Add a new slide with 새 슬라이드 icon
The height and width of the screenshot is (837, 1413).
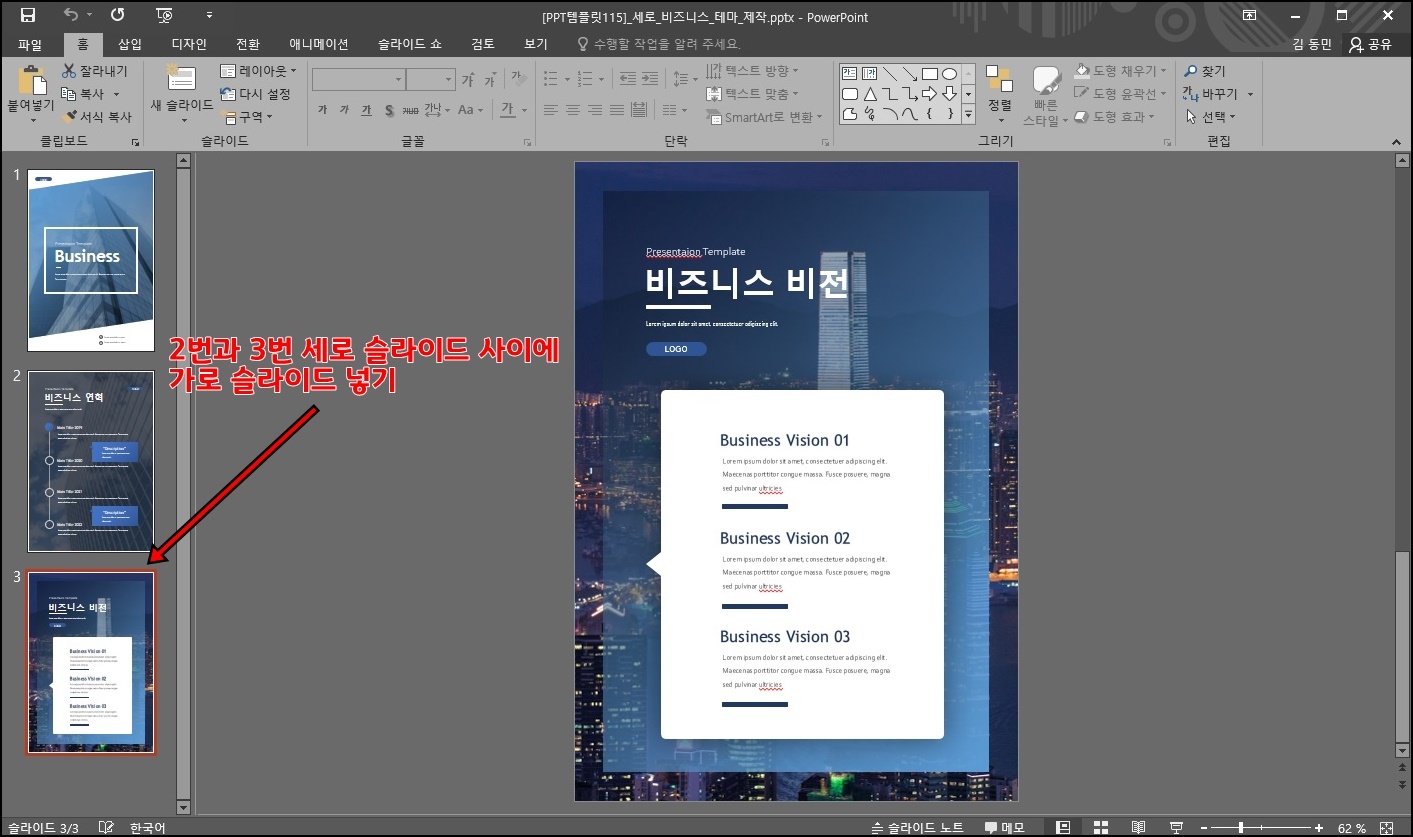point(181,79)
